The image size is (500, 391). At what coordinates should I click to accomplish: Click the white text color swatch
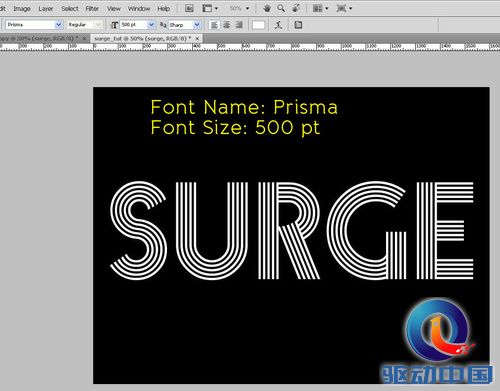pyautogui.click(x=259, y=25)
